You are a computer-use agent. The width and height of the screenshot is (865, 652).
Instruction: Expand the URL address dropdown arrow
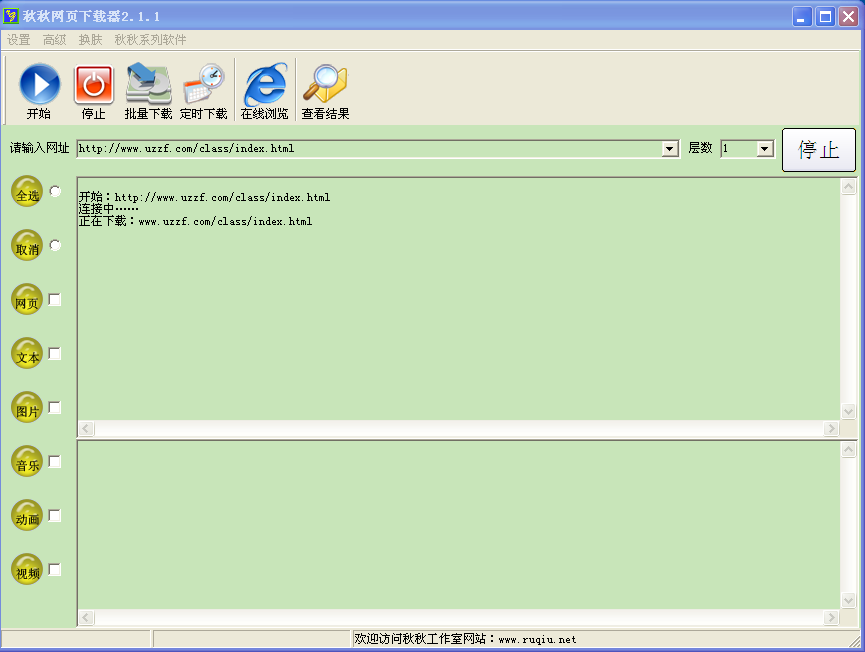pyautogui.click(x=670, y=148)
